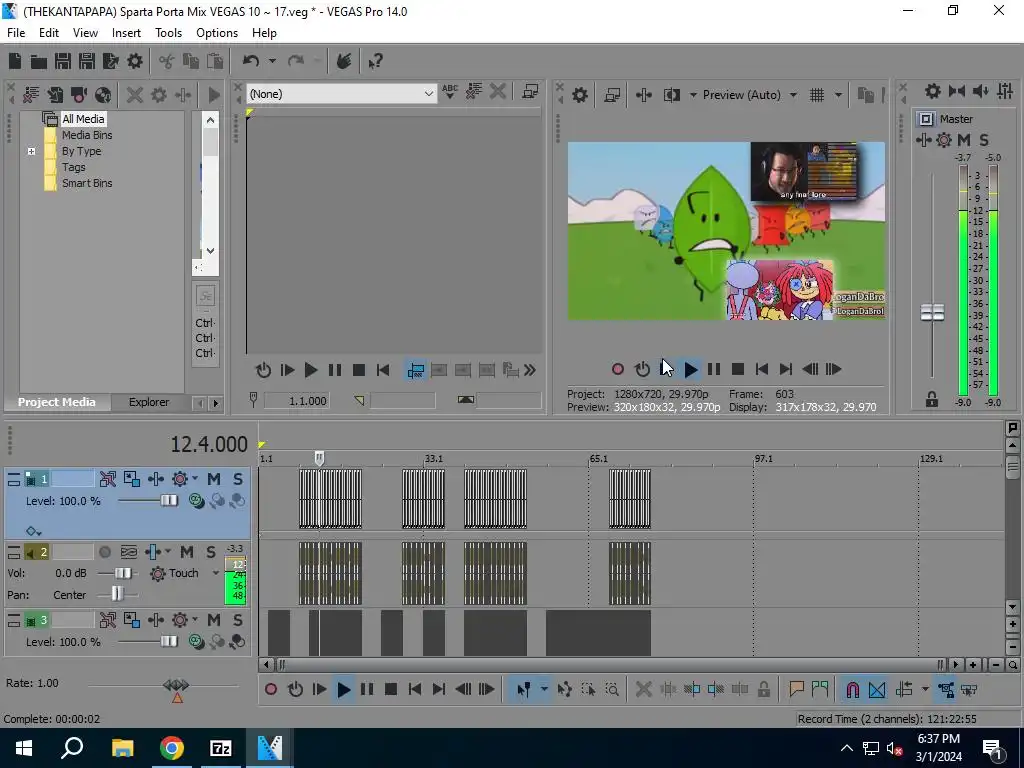Screen dimensions: 1024x768
Task: Mute the Master bus
Action: click(x=964, y=140)
